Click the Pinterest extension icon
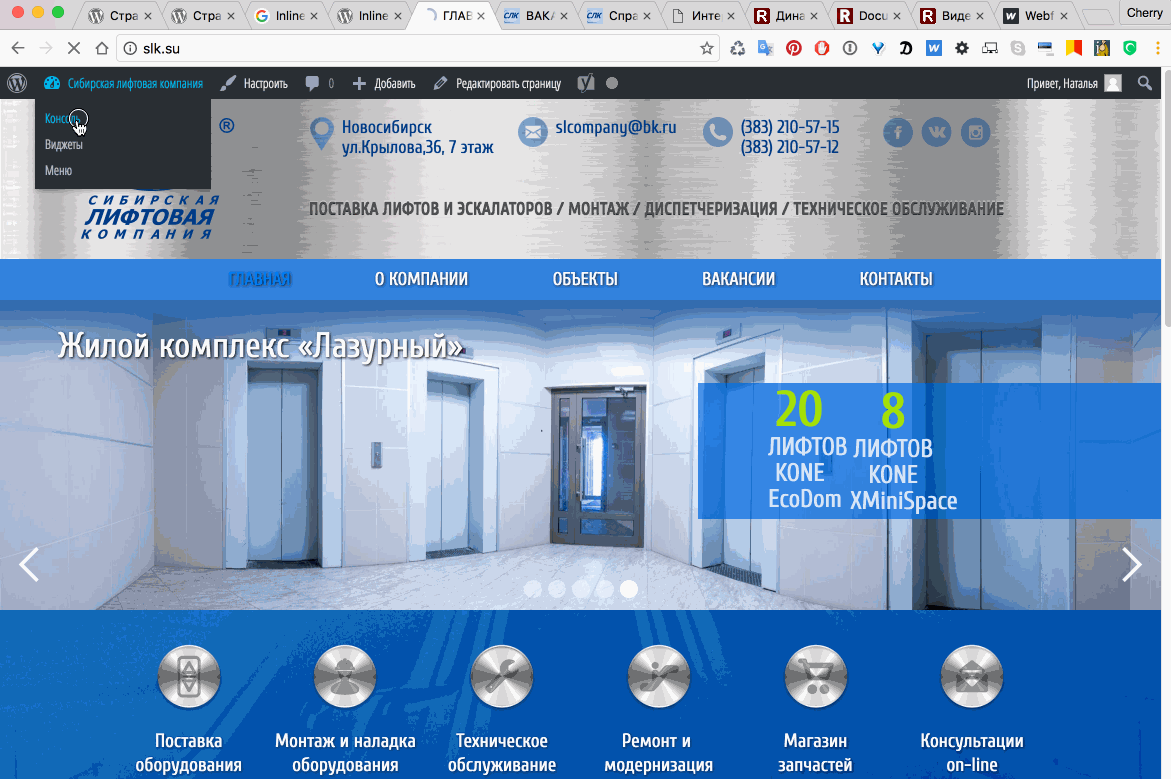The width and height of the screenshot is (1171, 779). pos(794,49)
